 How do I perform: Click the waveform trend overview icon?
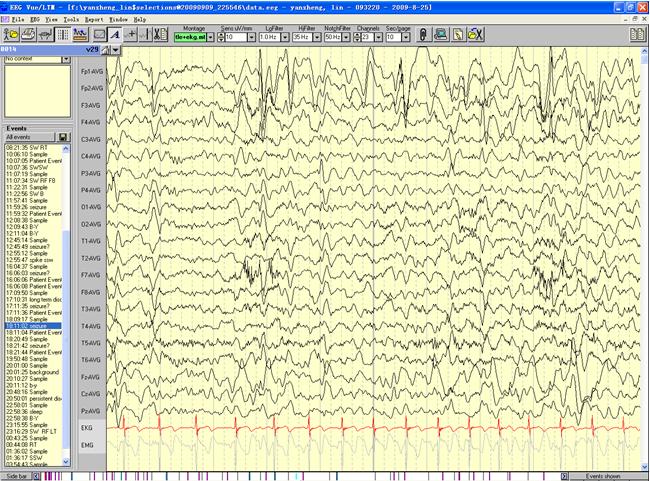[x=80, y=35]
